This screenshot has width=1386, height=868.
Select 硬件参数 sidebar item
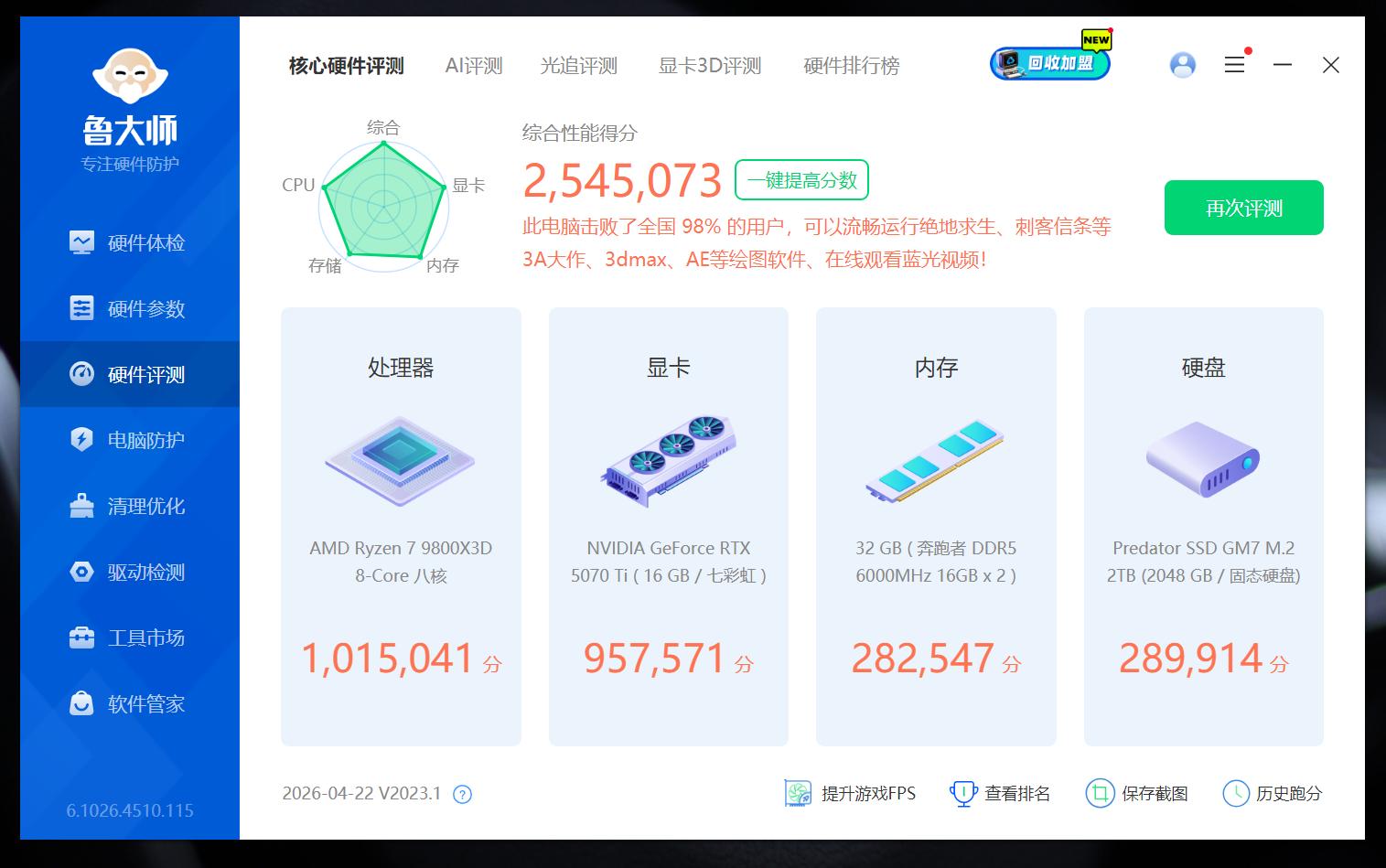click(x=129, y=308)
